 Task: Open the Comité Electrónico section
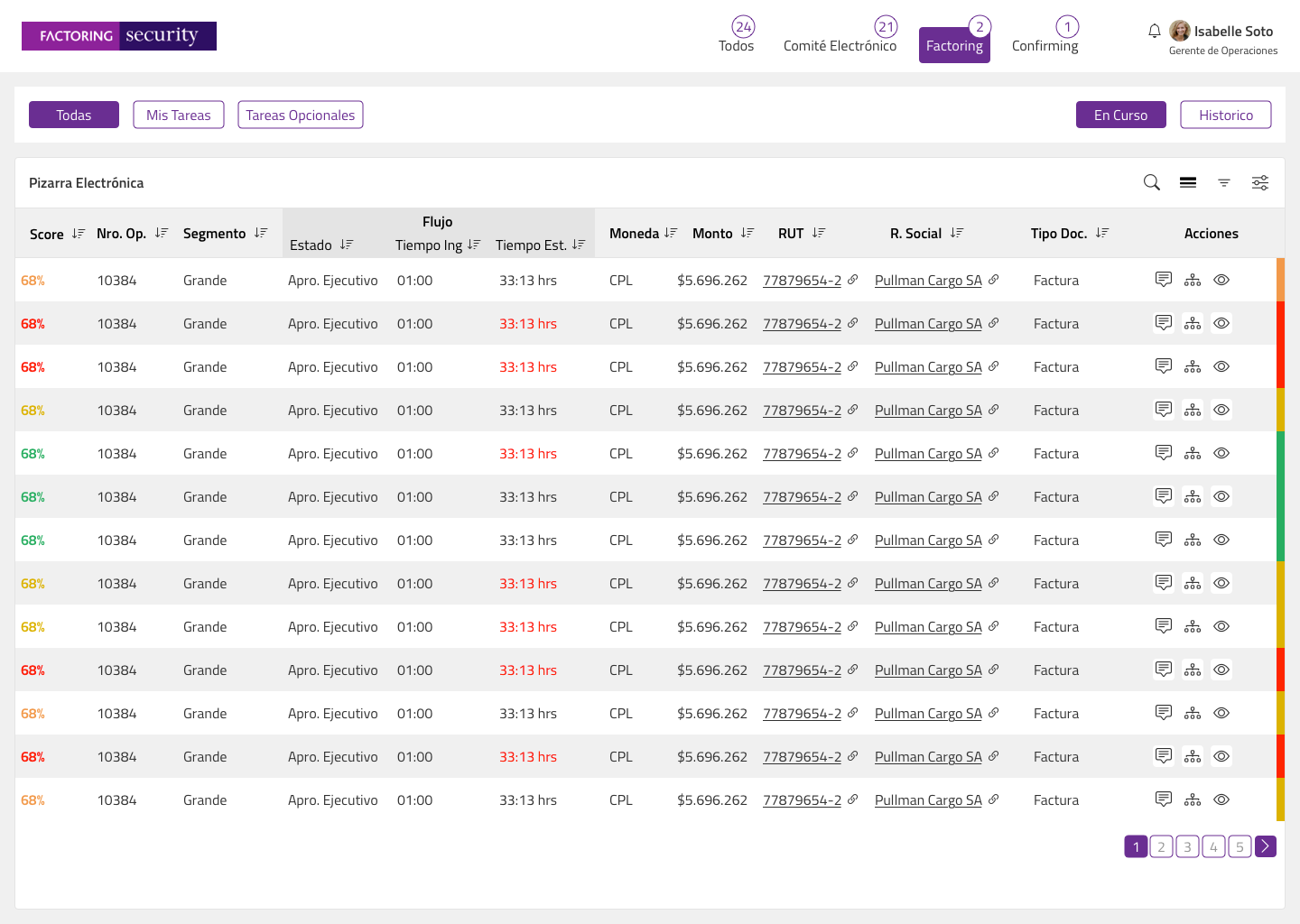coord(840,43)
